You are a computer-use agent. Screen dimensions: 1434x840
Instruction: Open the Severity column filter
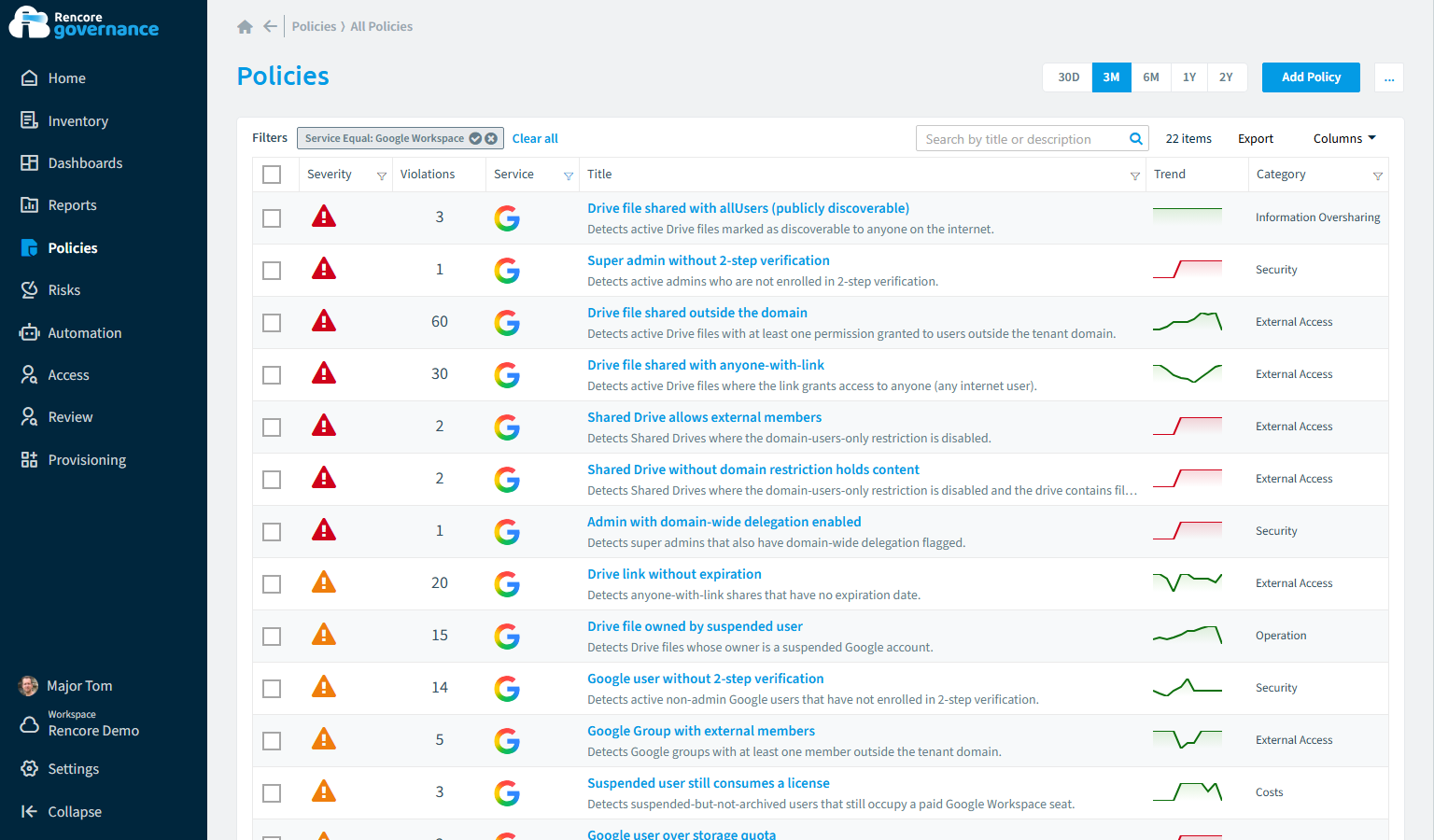tap(381, 175)
